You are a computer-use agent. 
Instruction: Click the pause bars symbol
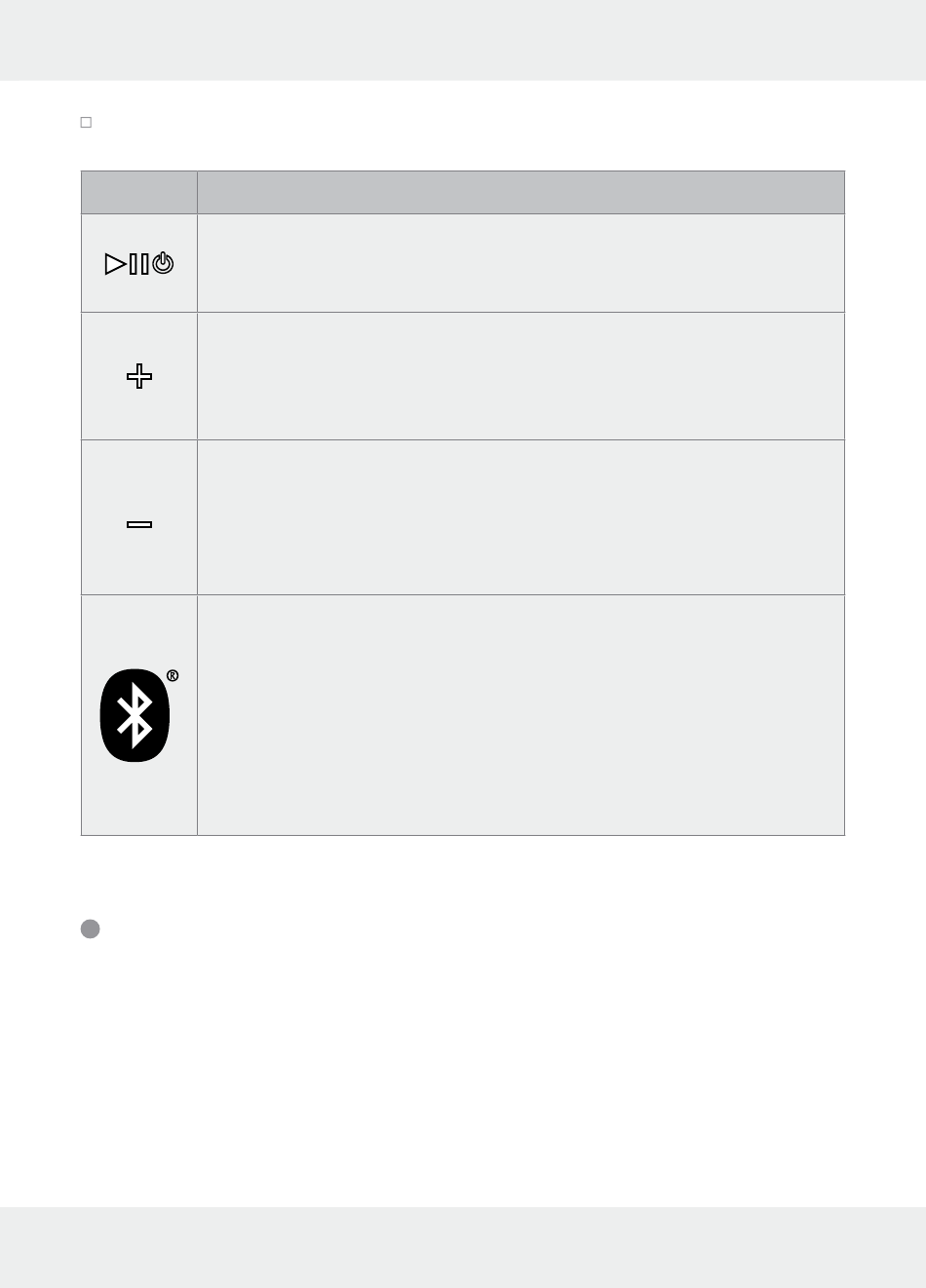[x=139, y=264]
